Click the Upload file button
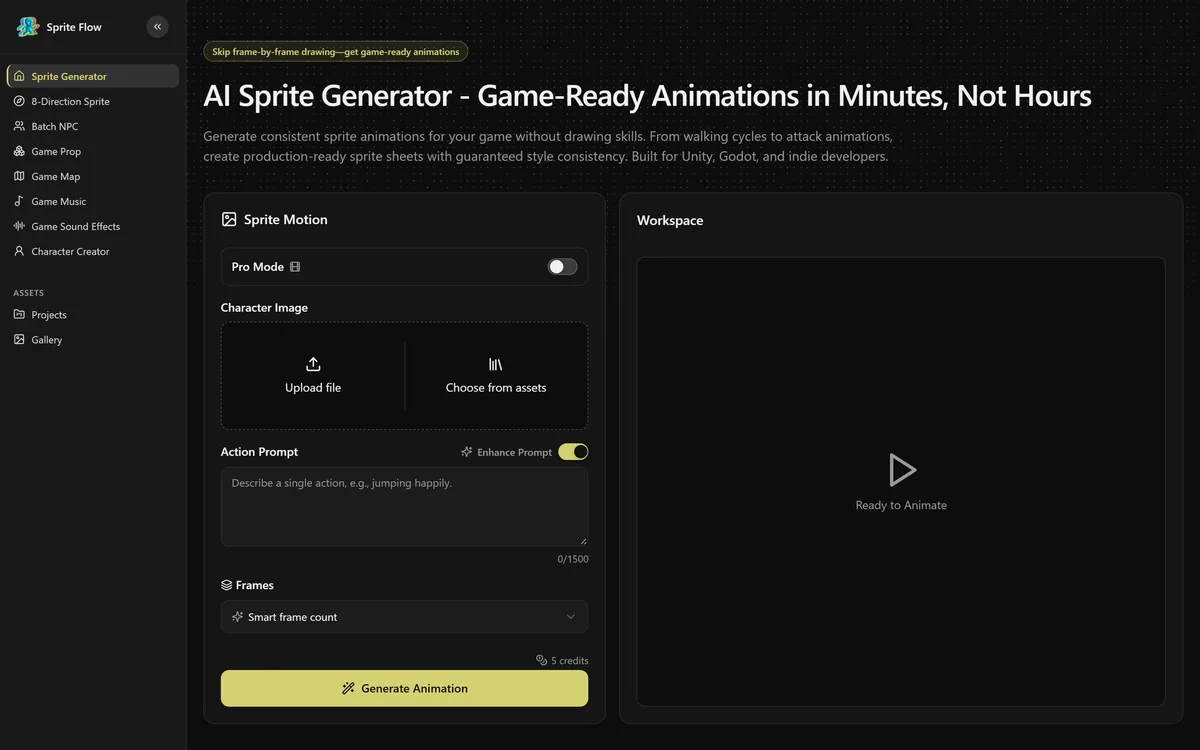Screen dimensions: 1200x750 click(313, 376)
